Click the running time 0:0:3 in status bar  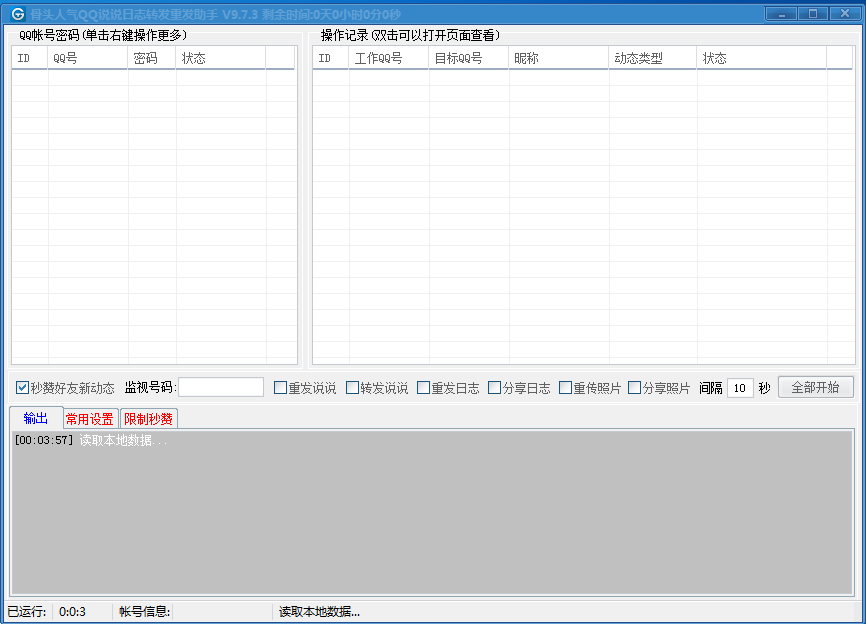pyautogui.click(x=72, y=611)
